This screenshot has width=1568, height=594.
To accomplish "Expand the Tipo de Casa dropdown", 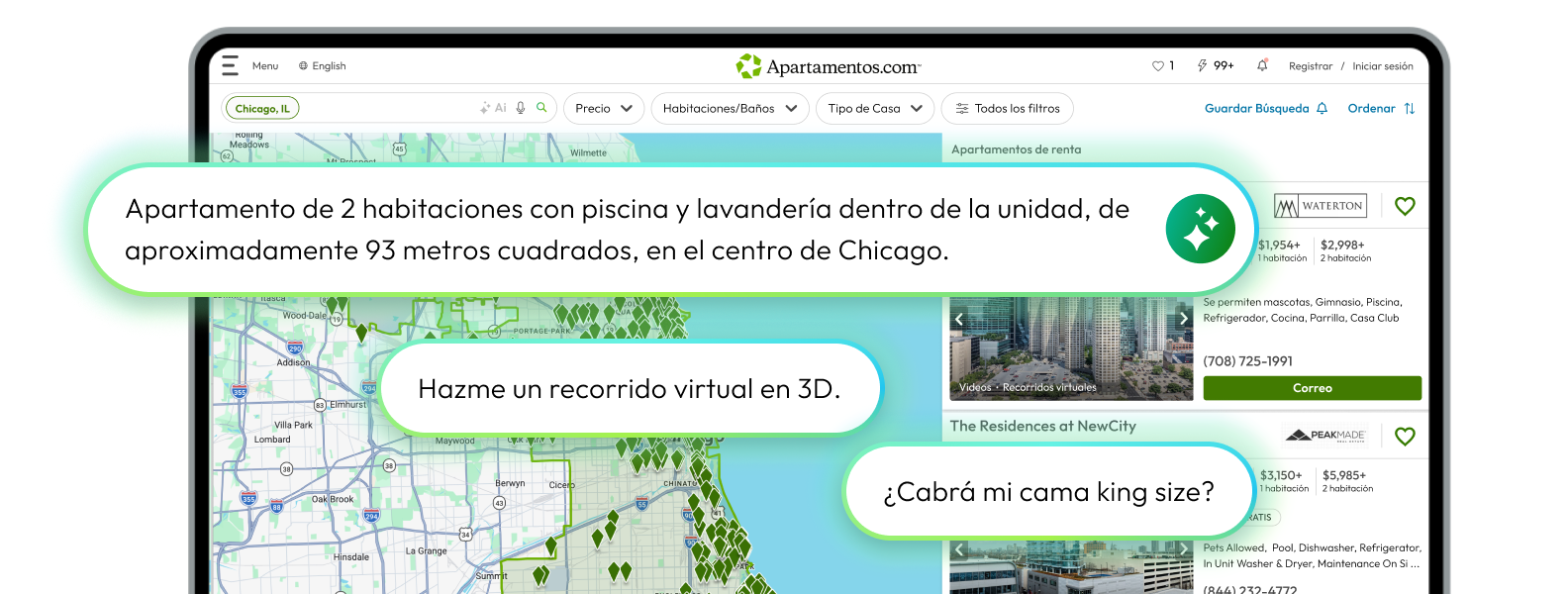I will 875,109.
